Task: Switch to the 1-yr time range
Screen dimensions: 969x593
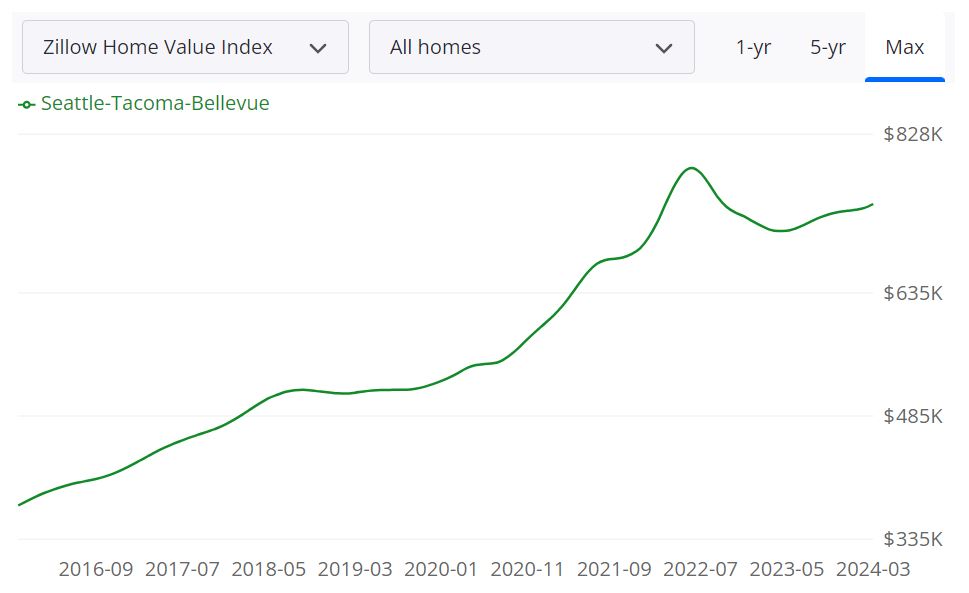Action: 753,48
